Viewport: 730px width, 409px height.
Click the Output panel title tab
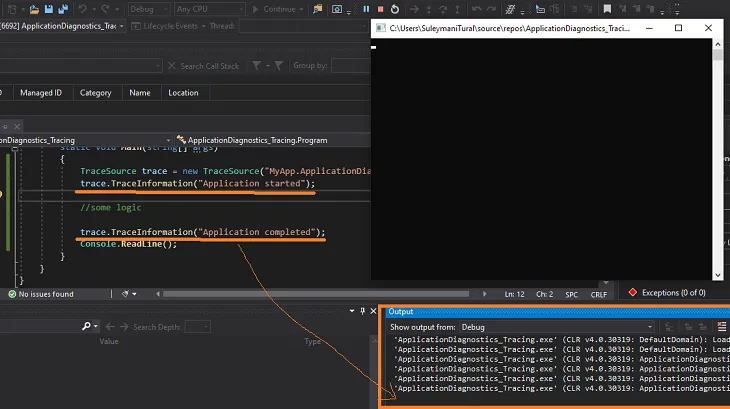tap(401, 312)
